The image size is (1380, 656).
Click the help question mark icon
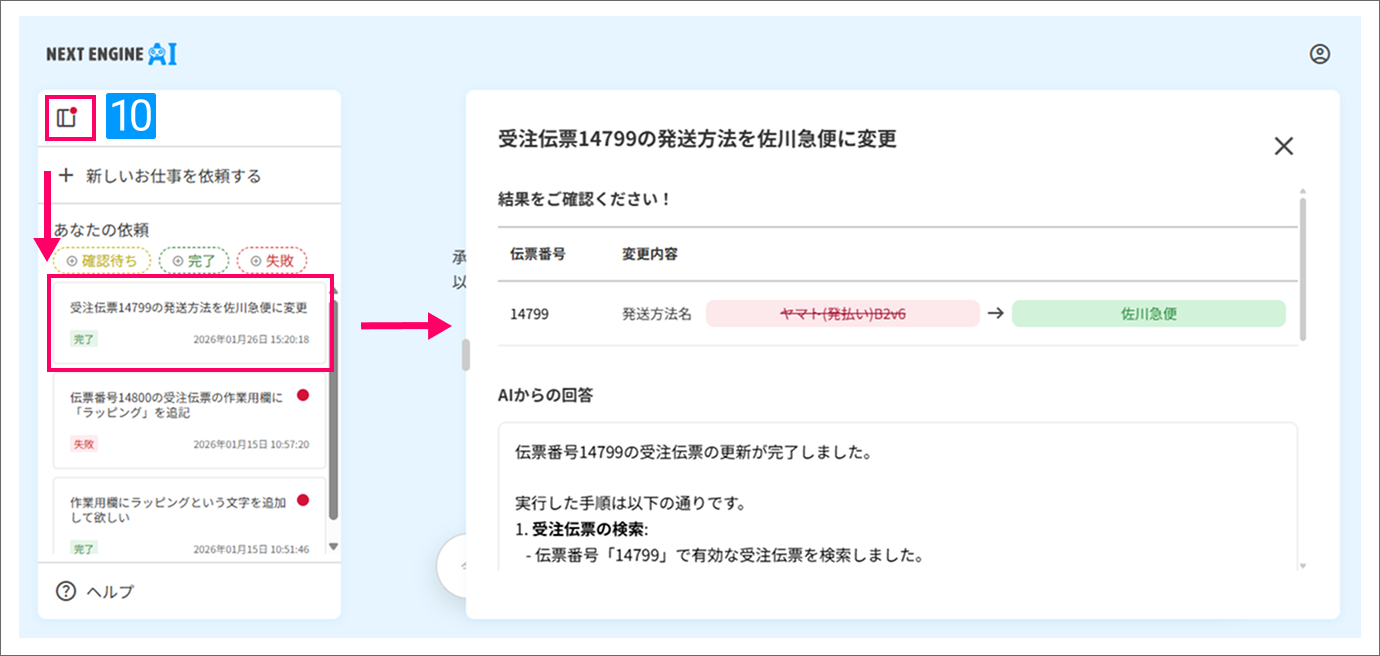66,591
